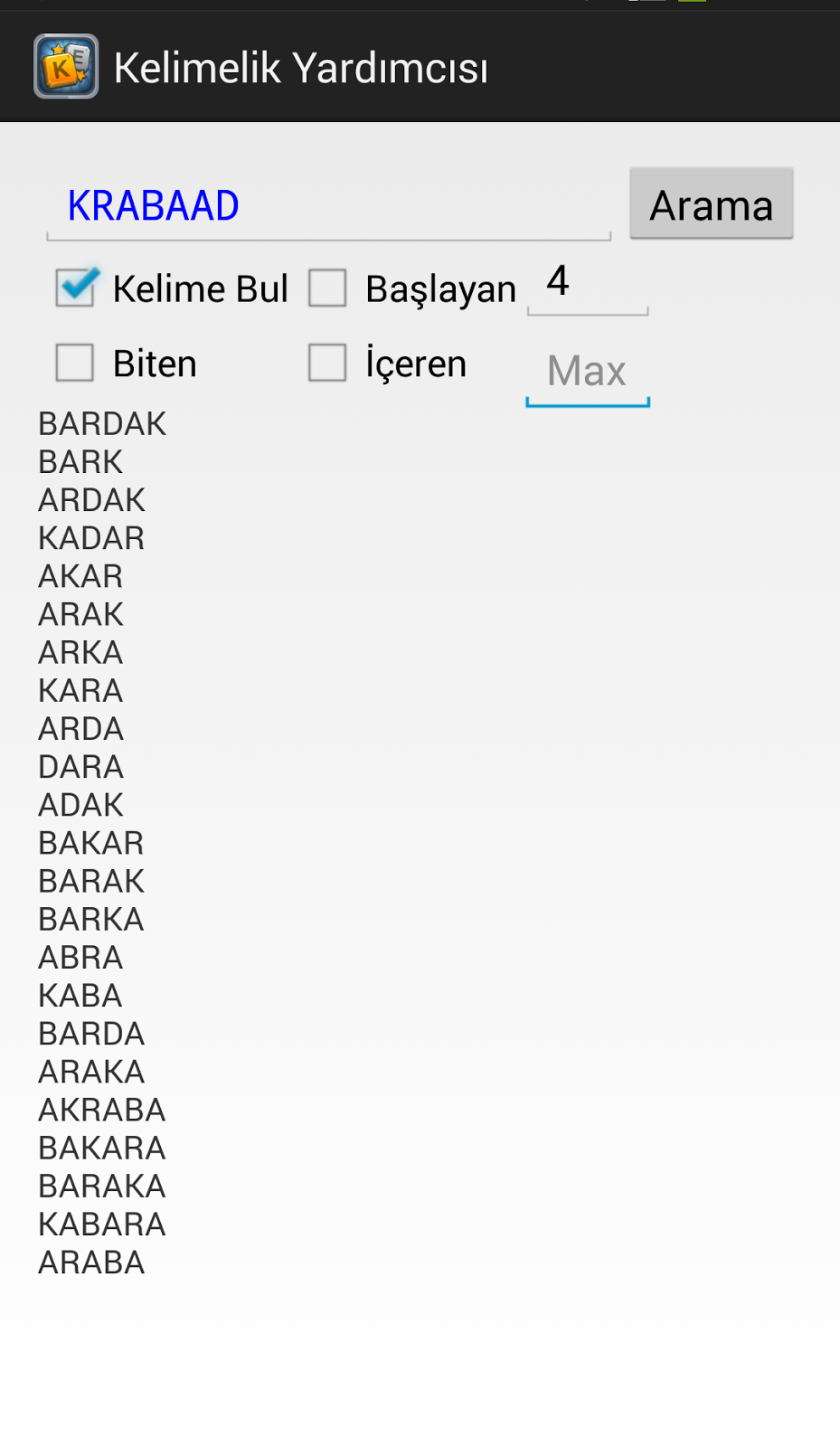Image resolution: width=840 pixels, height=1447 pixels.
Task: Pick the word DARA from results
Action: coord(80,767)
